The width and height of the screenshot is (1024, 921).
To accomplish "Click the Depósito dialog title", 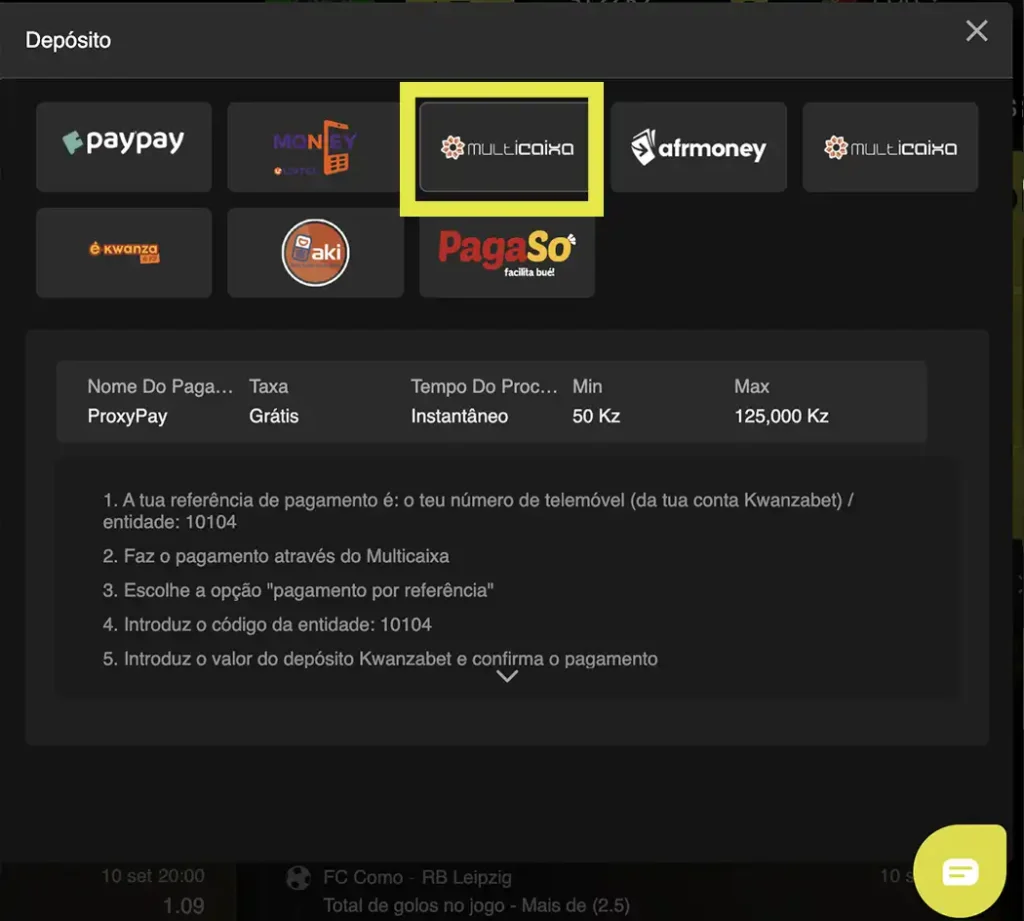I will pos(68,40).
